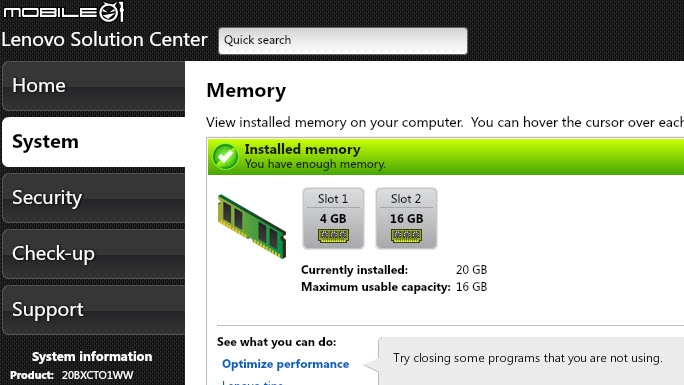Viewport: 684px width, 385px height.
Task: Open the Optimize performance link
Action: click(x=285, y=364)
